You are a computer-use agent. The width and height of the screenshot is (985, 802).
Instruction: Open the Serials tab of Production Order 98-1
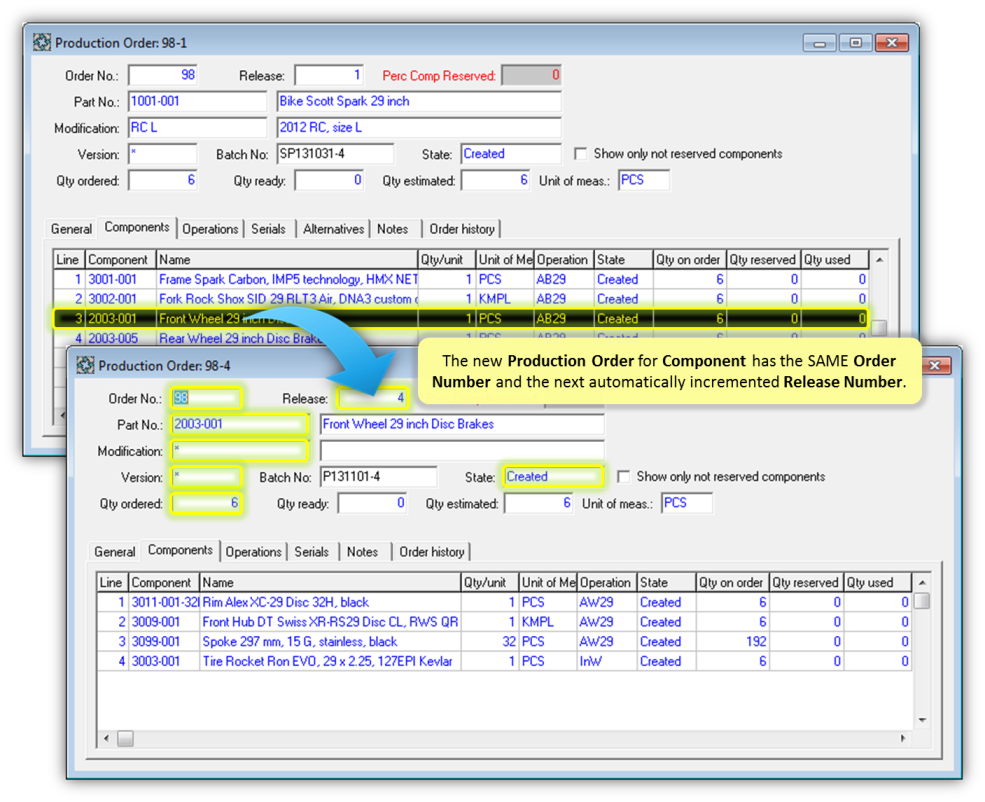(268, 229)
